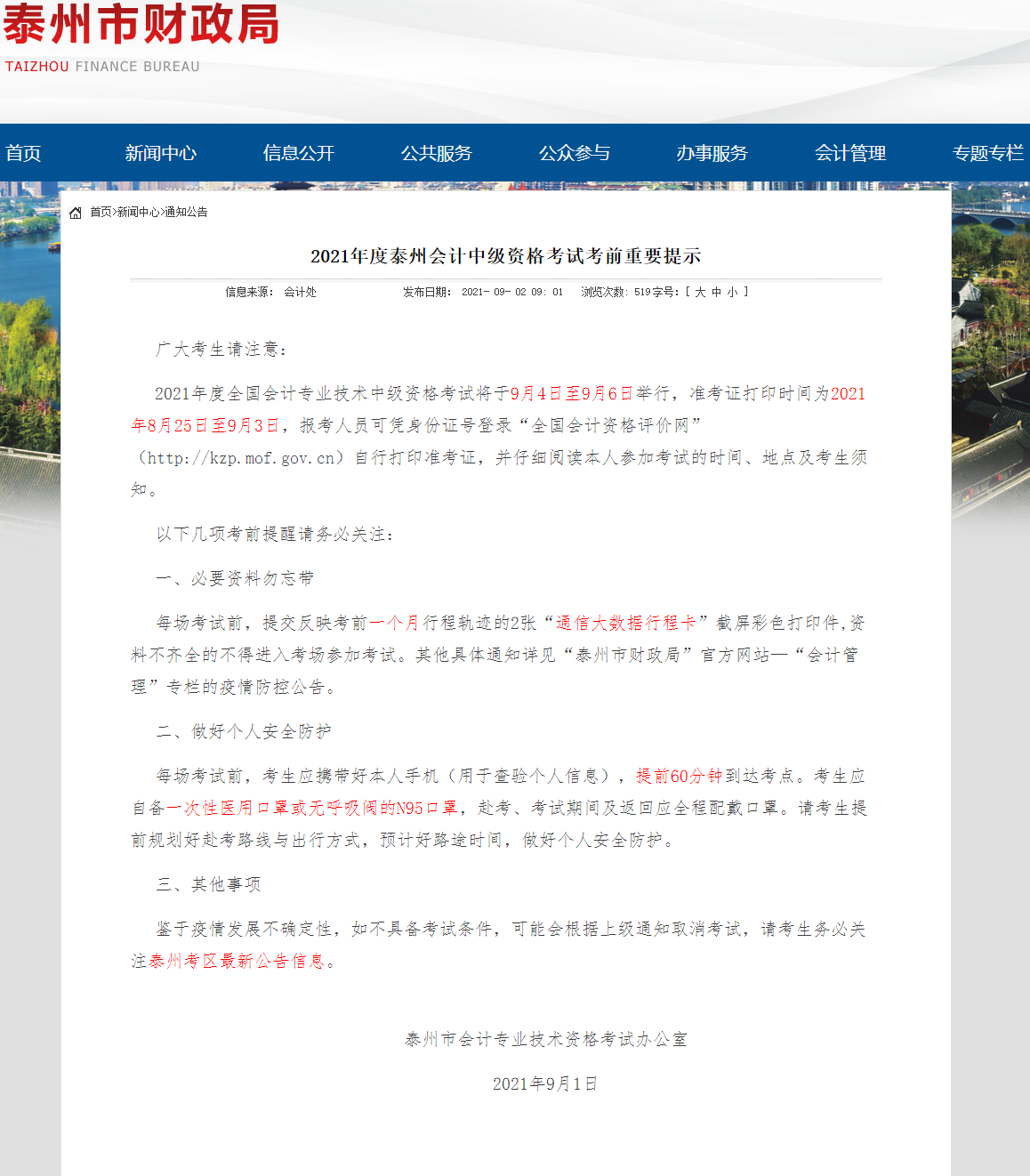The height and width of the screenshot is (1176, 1030).
Task: Open the 首页 navigation menu item
Action: click(x=23, y=153)
